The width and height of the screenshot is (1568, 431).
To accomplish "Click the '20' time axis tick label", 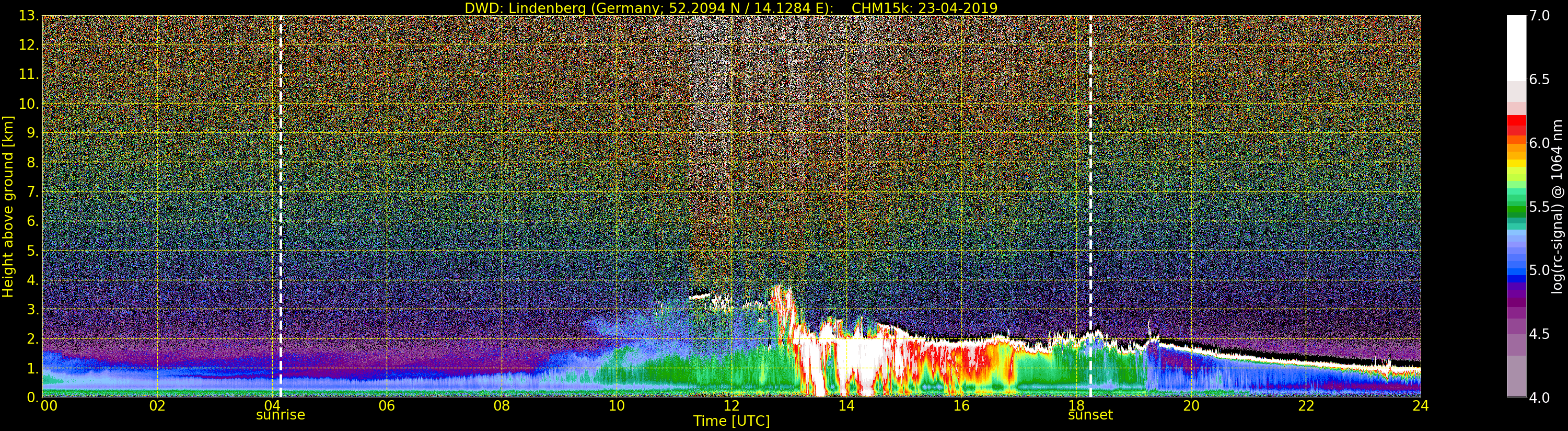I will (x=1191, y=406).
